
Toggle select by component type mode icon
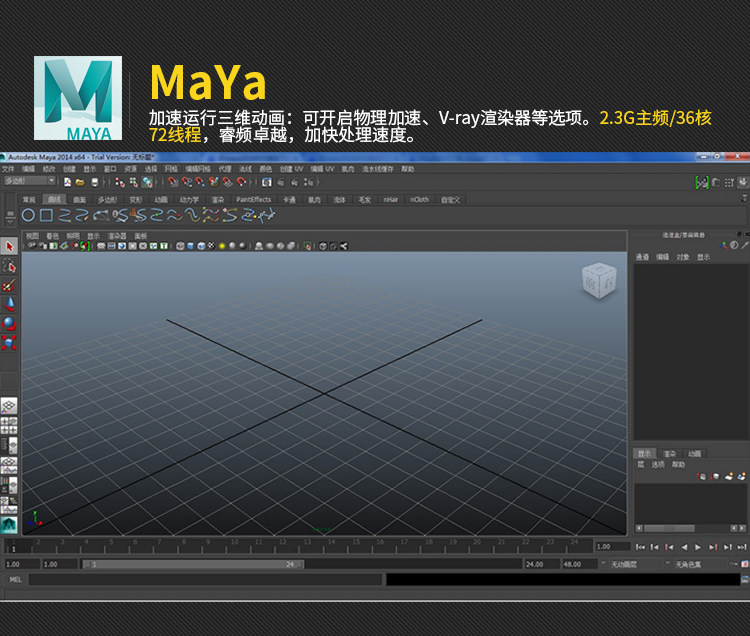[147, 182]
